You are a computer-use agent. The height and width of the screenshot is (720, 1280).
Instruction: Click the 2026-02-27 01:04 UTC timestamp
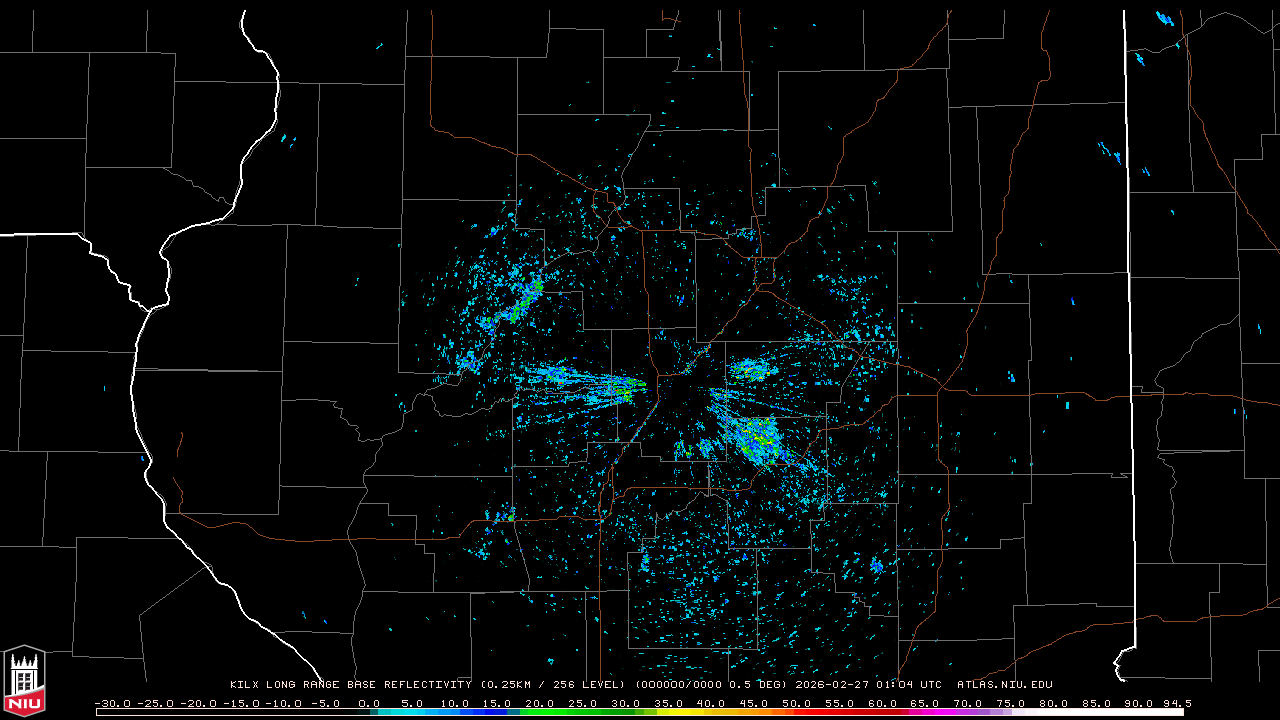point(868,685)
